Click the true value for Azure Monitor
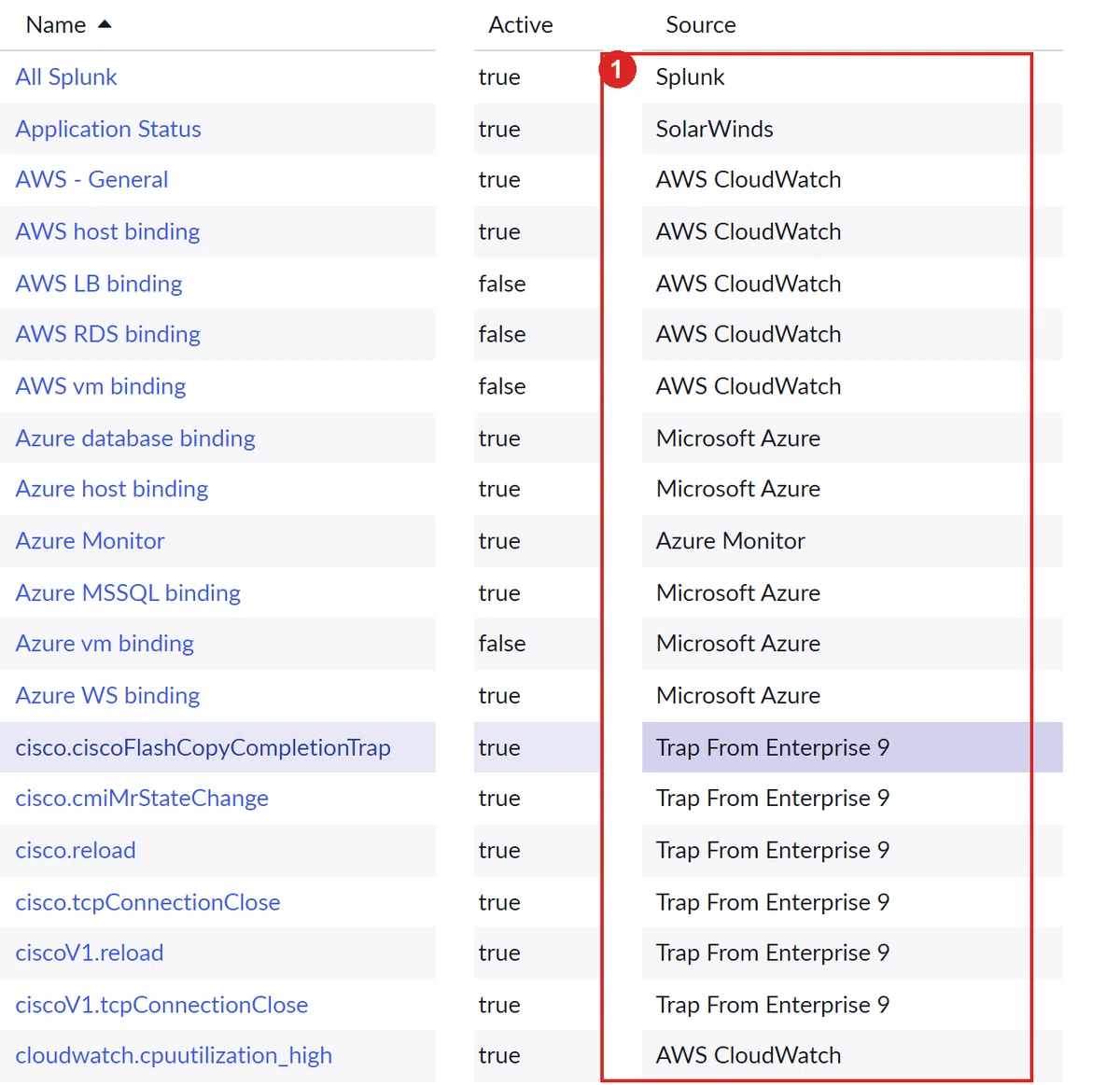 pos(499,541)
